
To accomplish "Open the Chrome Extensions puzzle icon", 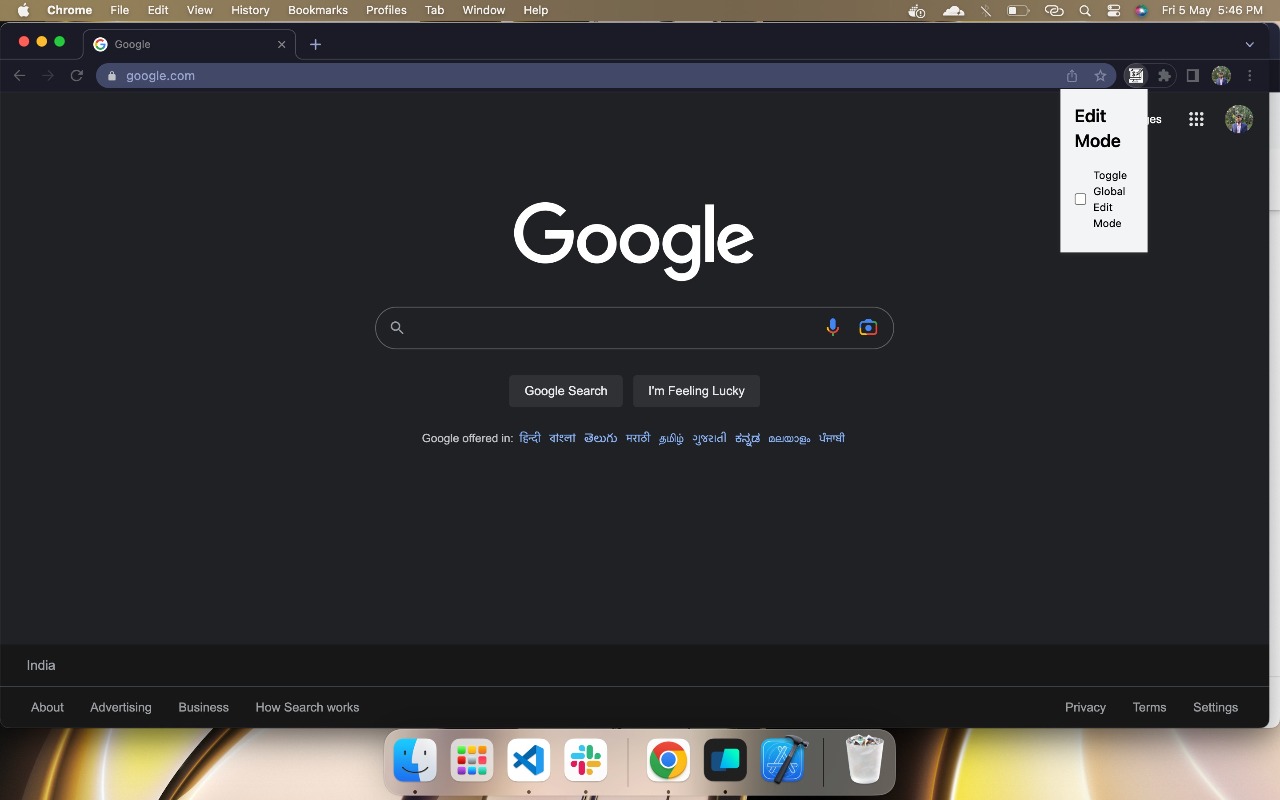I will 1164,75.
